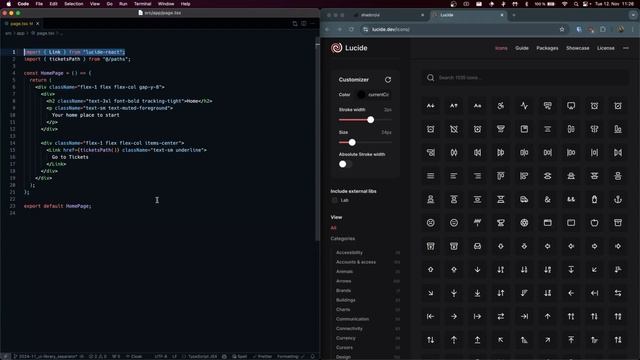Open the Packages nav link
The image size is (640, 360).
(547, 48)
